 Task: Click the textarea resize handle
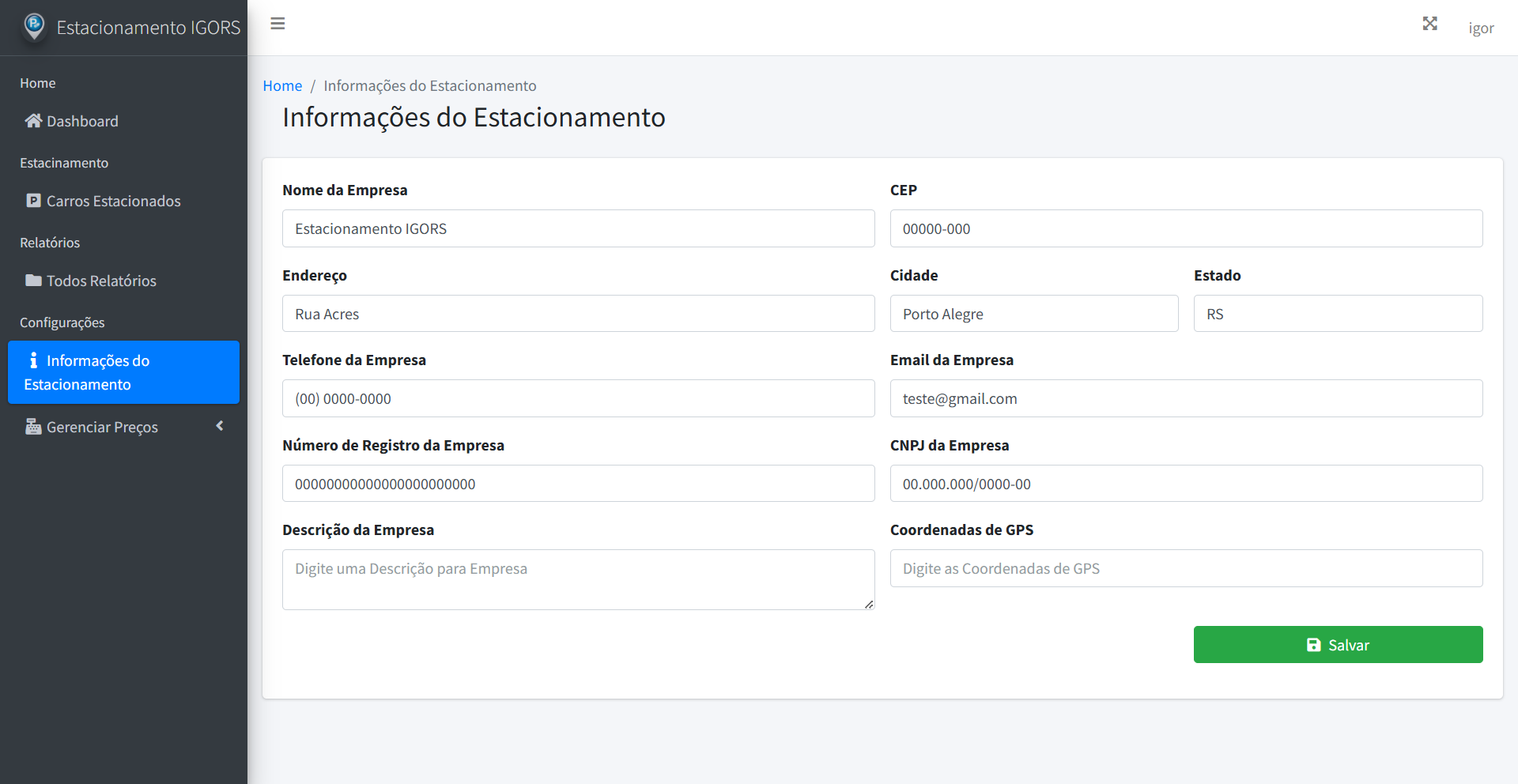868,605
